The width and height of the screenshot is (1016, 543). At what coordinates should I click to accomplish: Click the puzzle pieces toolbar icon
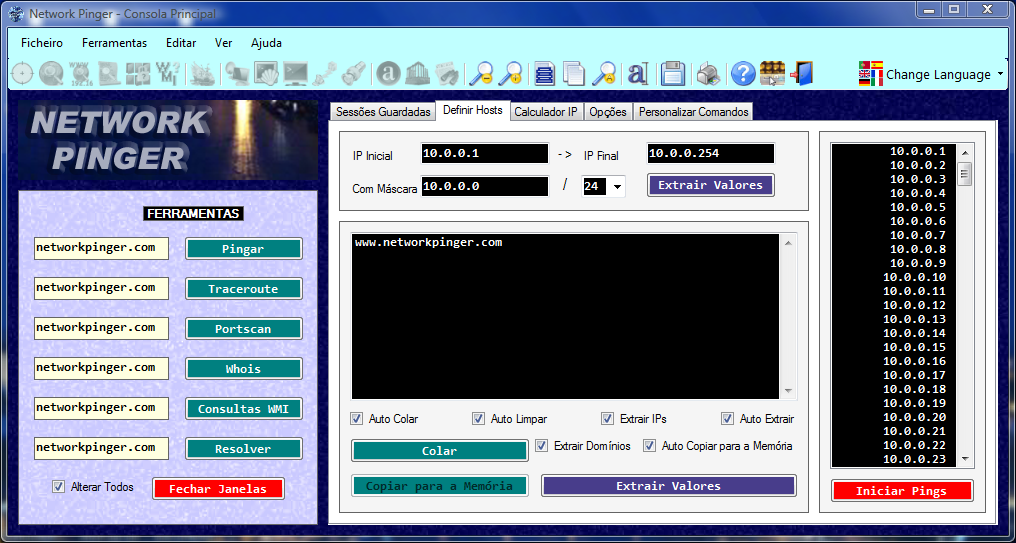pyautogui.click(x=138, y=73)
